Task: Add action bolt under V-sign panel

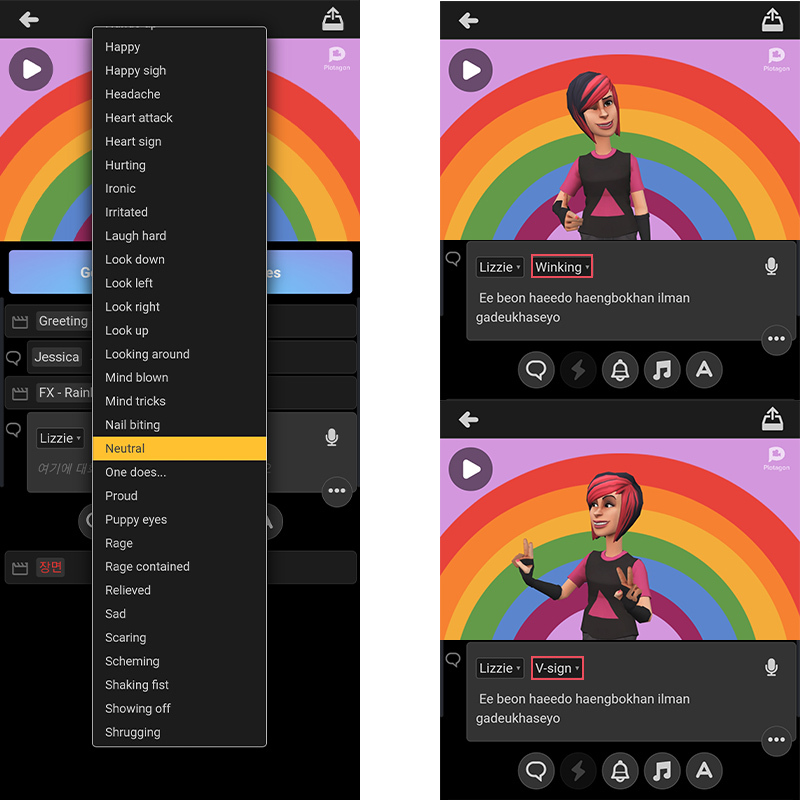Action: pyautogui.click(x=578, y=771)
